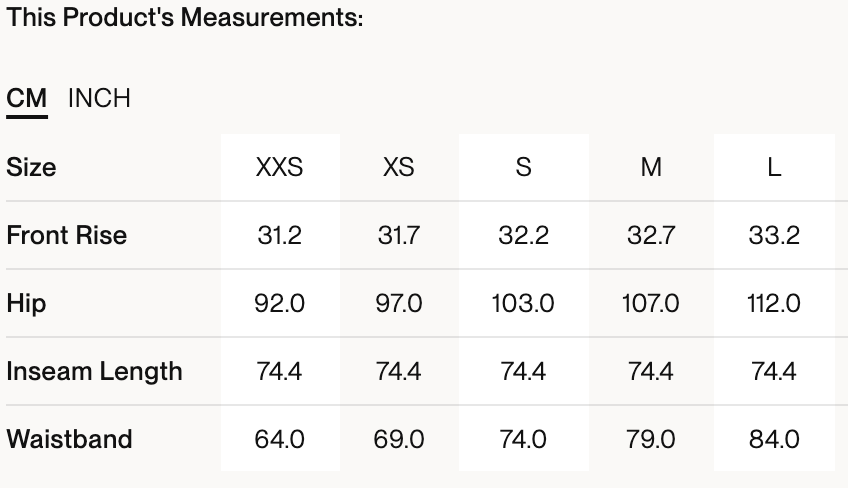The height and width of the screenshot is (488, 848).
Task: Click the M Waistband value 79.0
Action: (x=651, y=439)
